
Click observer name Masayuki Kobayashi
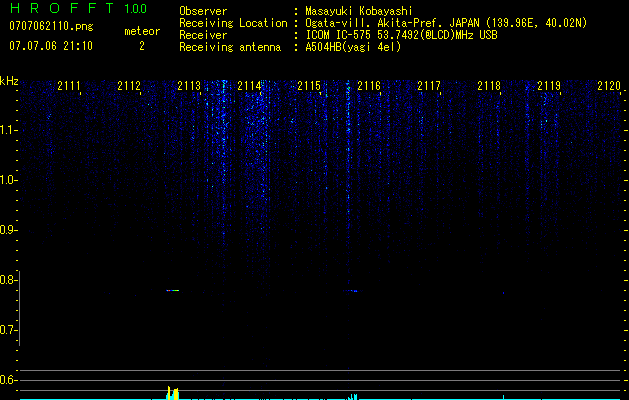[x=359, y=11]
